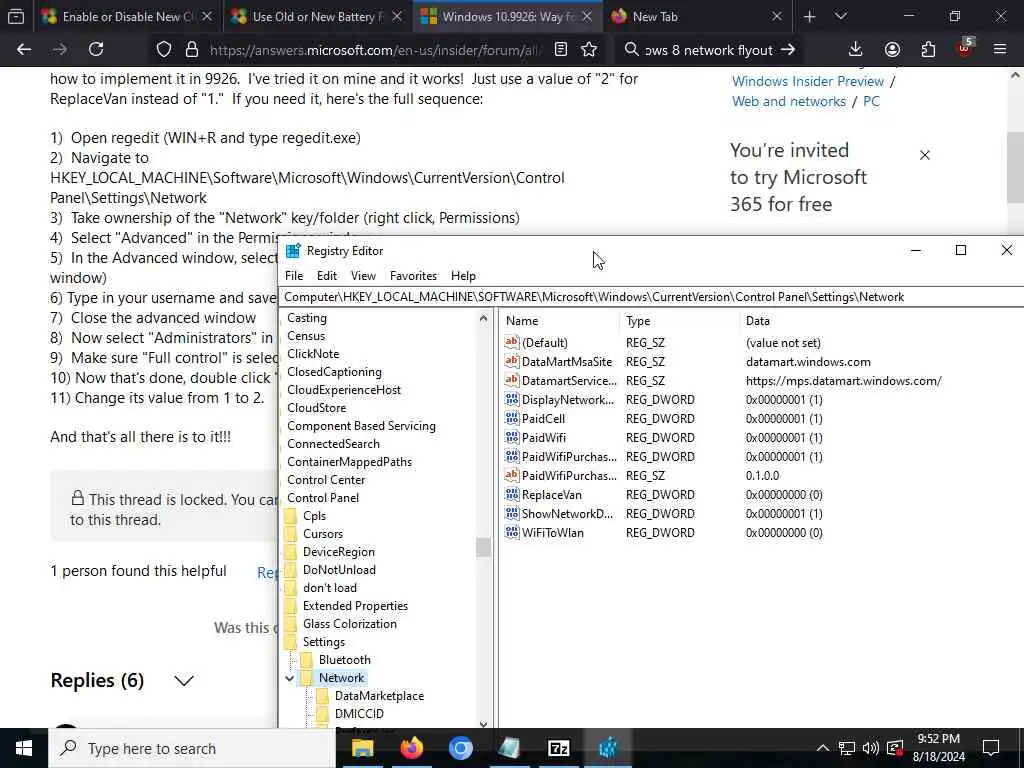The width and height of the screenshot is (1024, 768).
Task: Open Firefox extensions puzzle icon
Action: [928, 50]
